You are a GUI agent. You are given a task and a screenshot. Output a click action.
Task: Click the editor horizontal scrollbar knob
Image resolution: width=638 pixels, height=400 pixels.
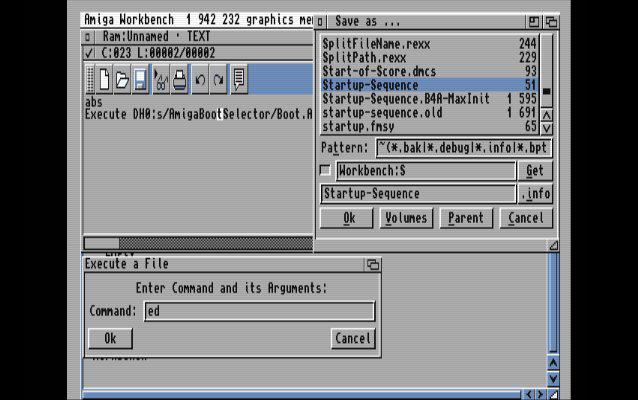102,243
